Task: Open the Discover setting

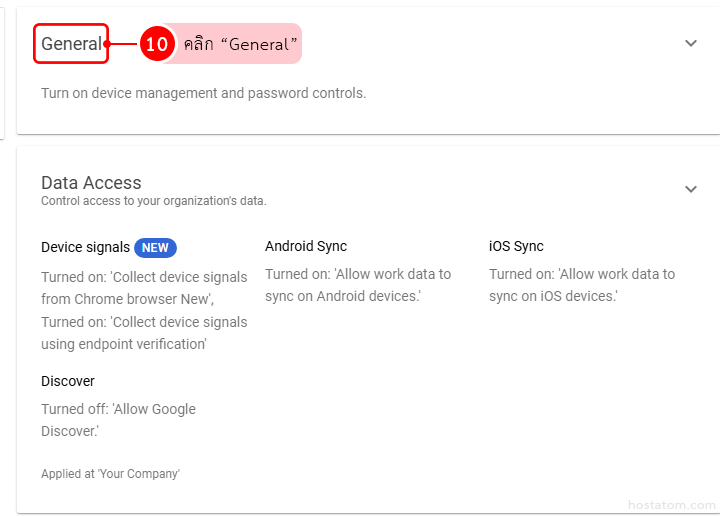Action: click(68, 381)
